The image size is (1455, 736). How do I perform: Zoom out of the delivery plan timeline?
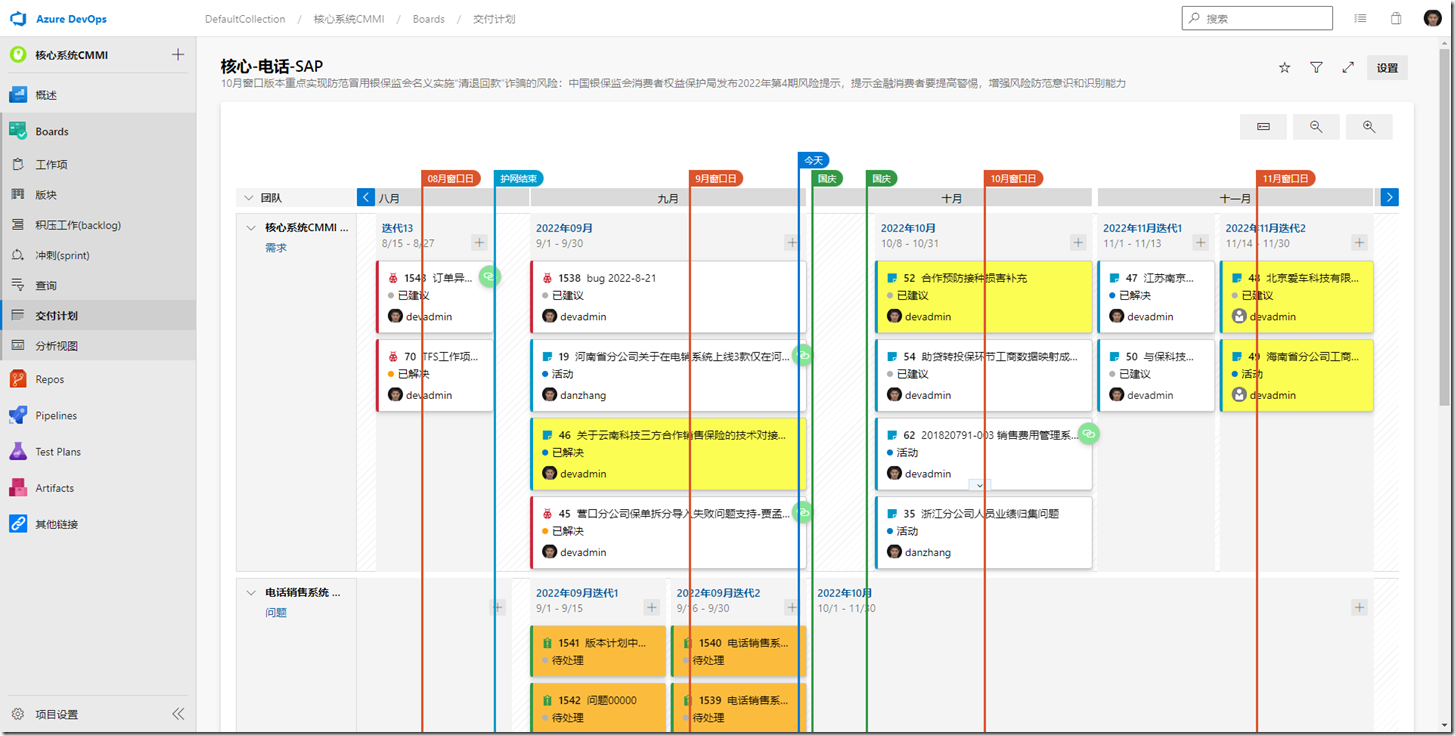1316,126
